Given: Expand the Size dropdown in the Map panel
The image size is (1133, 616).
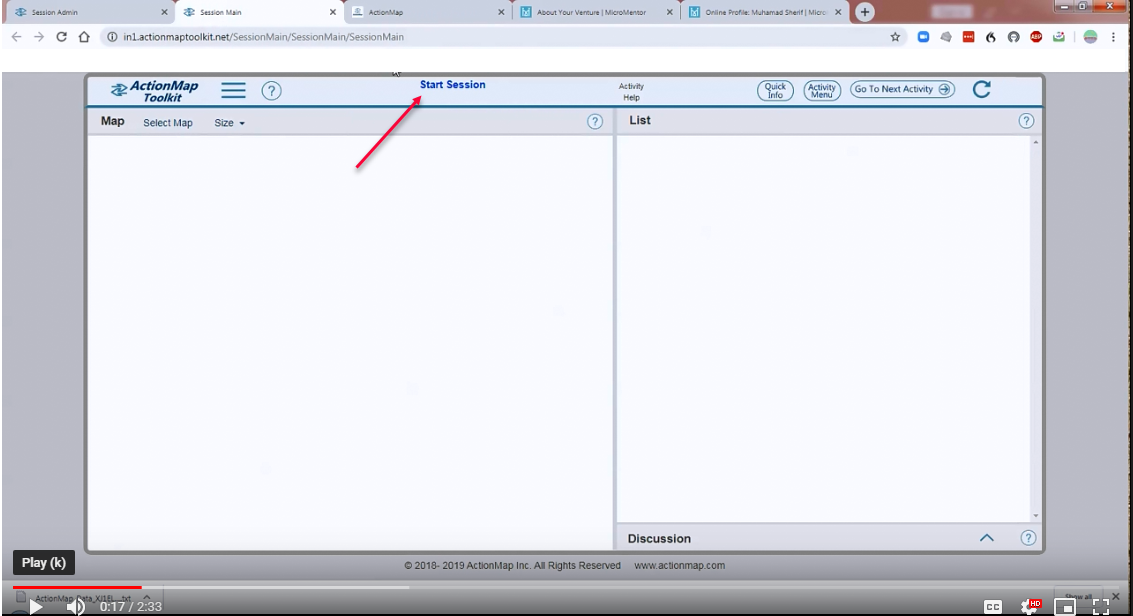Looking at the screenshot, I should (x=229, y=123).
